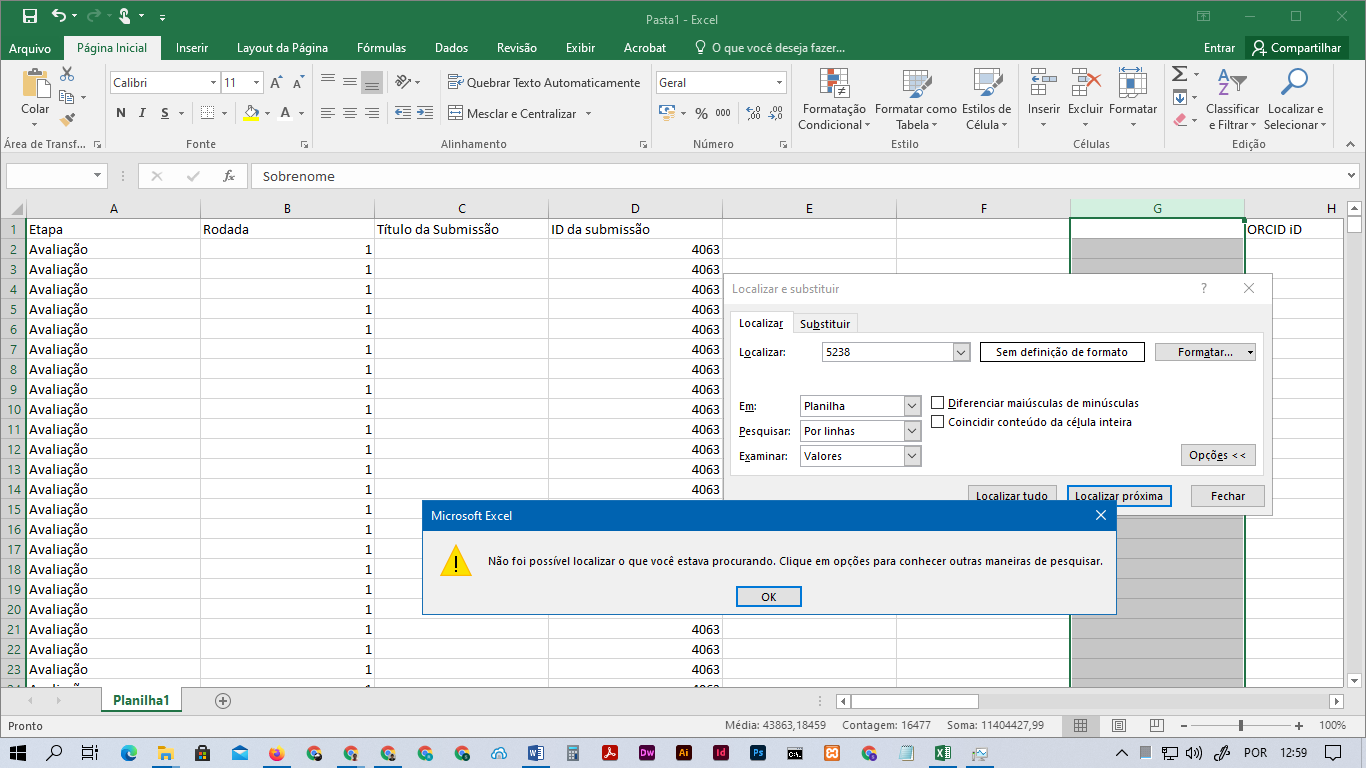Click the AutoSum sigma icon
Screen dimensions: 1366x768
(x=1180, y=74)
